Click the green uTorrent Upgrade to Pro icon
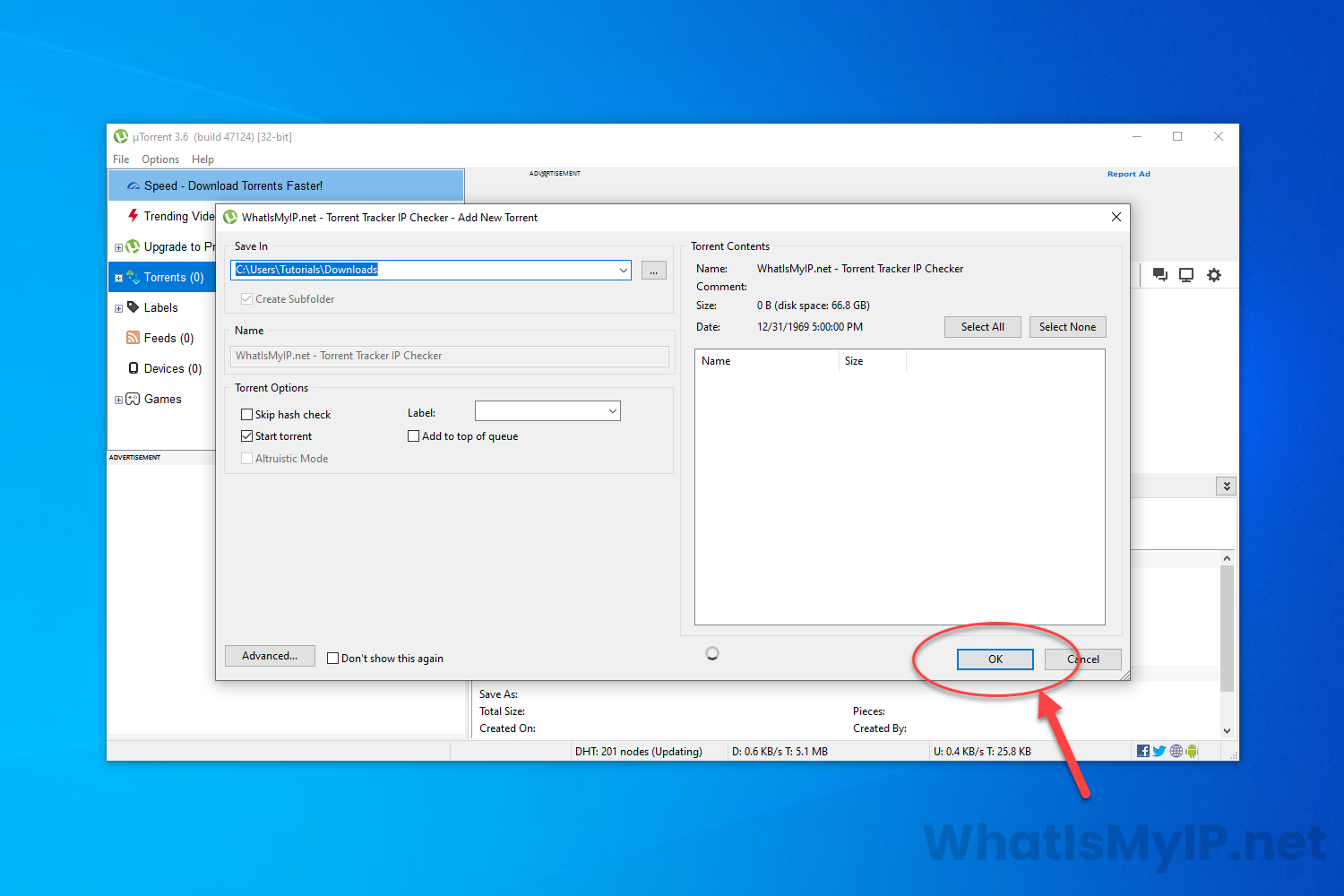Viewport: 1344px width, 896px height. coord(133,246)
